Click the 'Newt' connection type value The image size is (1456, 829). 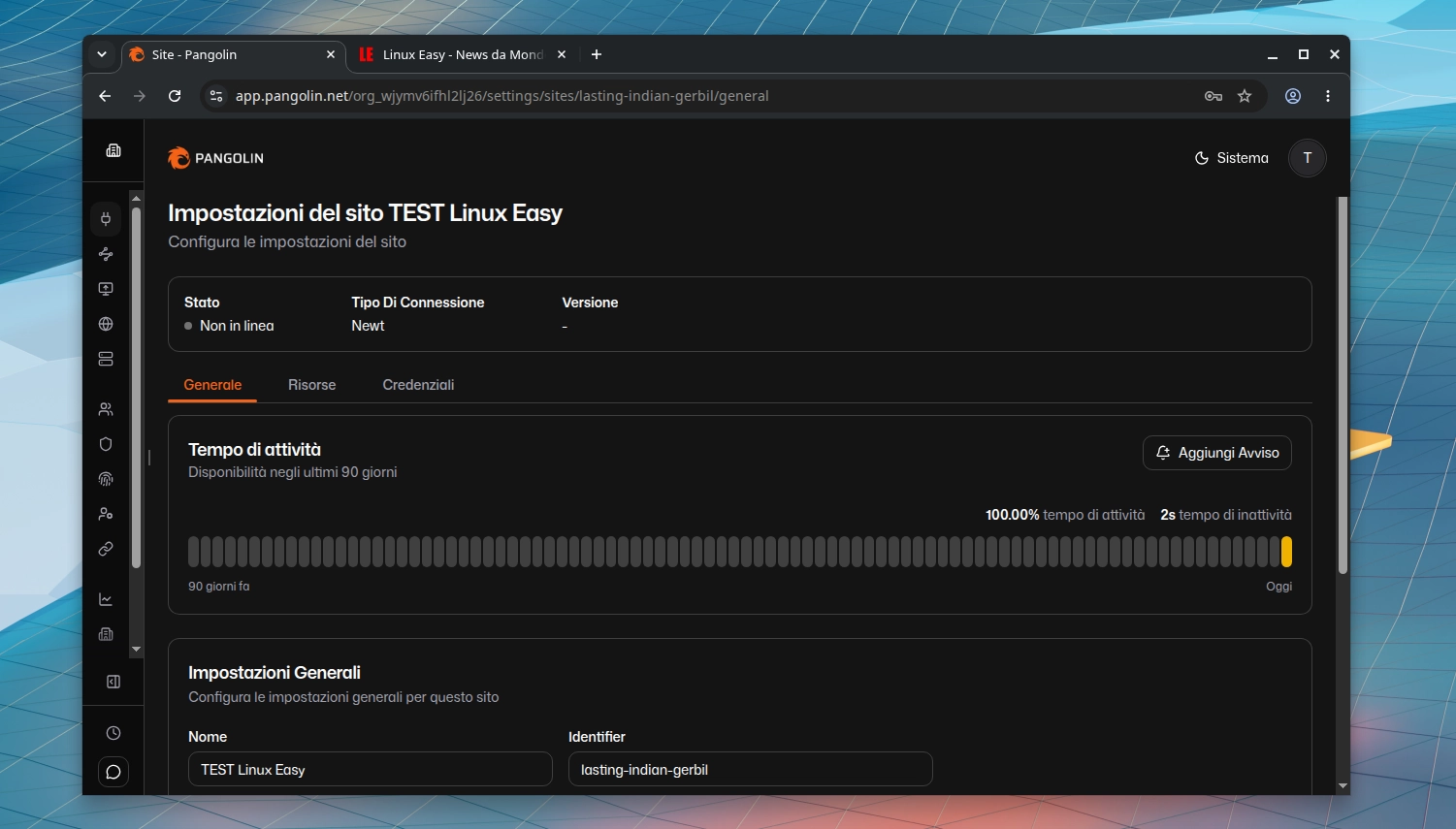click(x=368, y=326)
